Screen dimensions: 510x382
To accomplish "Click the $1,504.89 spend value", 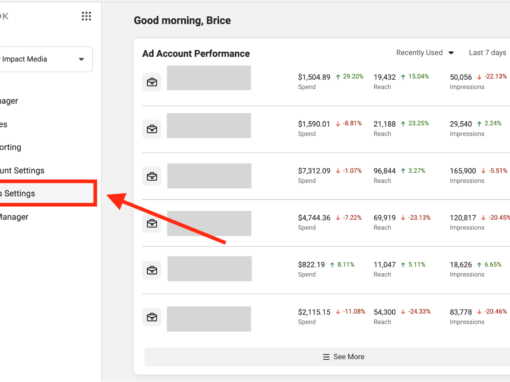I will [x=314, y=77].
